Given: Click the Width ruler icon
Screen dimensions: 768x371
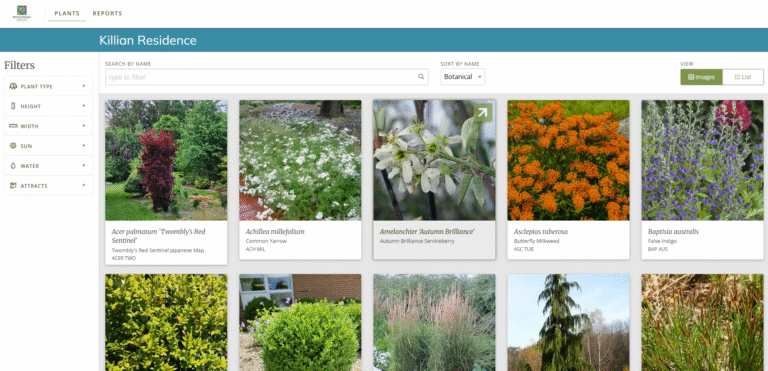Looking at the screenshot, I should pyautogui.click(x=13, y=126).
